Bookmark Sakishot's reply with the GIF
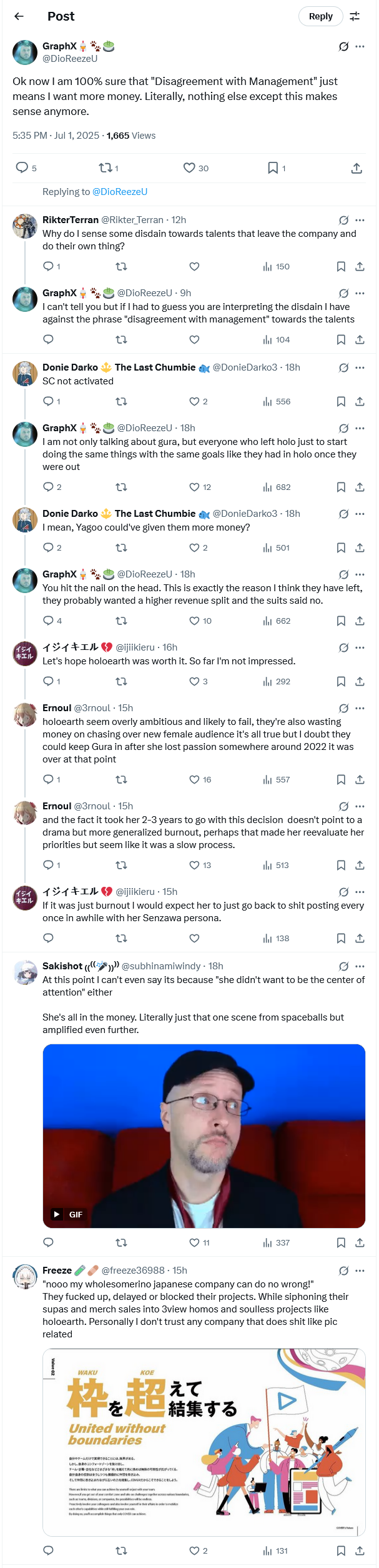This screenshot has width=379, height=1568. pyautogui.click(x=341, y=1242)
